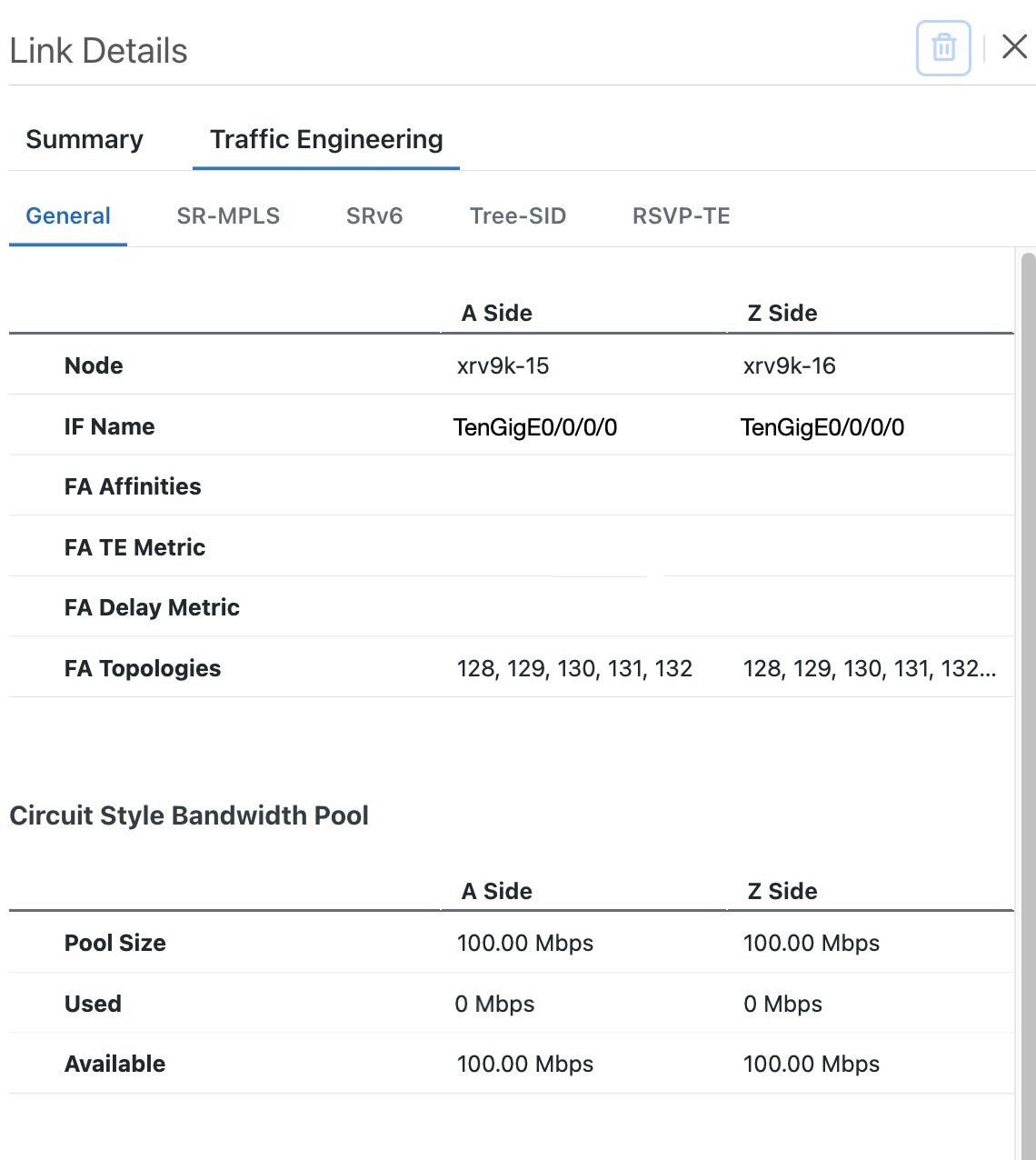Open the Tree-SID sub-tab
Viewport: 1036px width, 1160px height.
[518, 215]
